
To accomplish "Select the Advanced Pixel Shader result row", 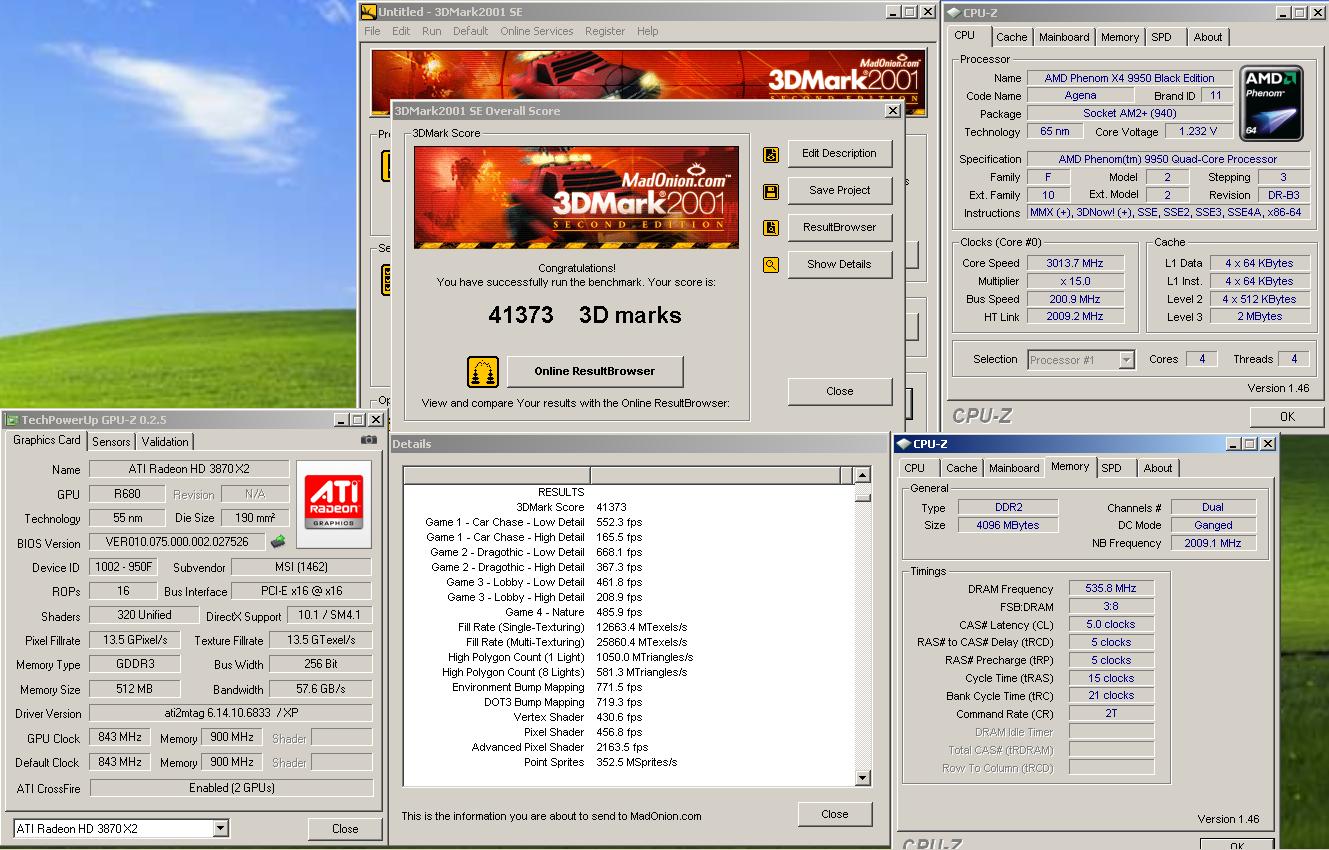I will 630,747.
